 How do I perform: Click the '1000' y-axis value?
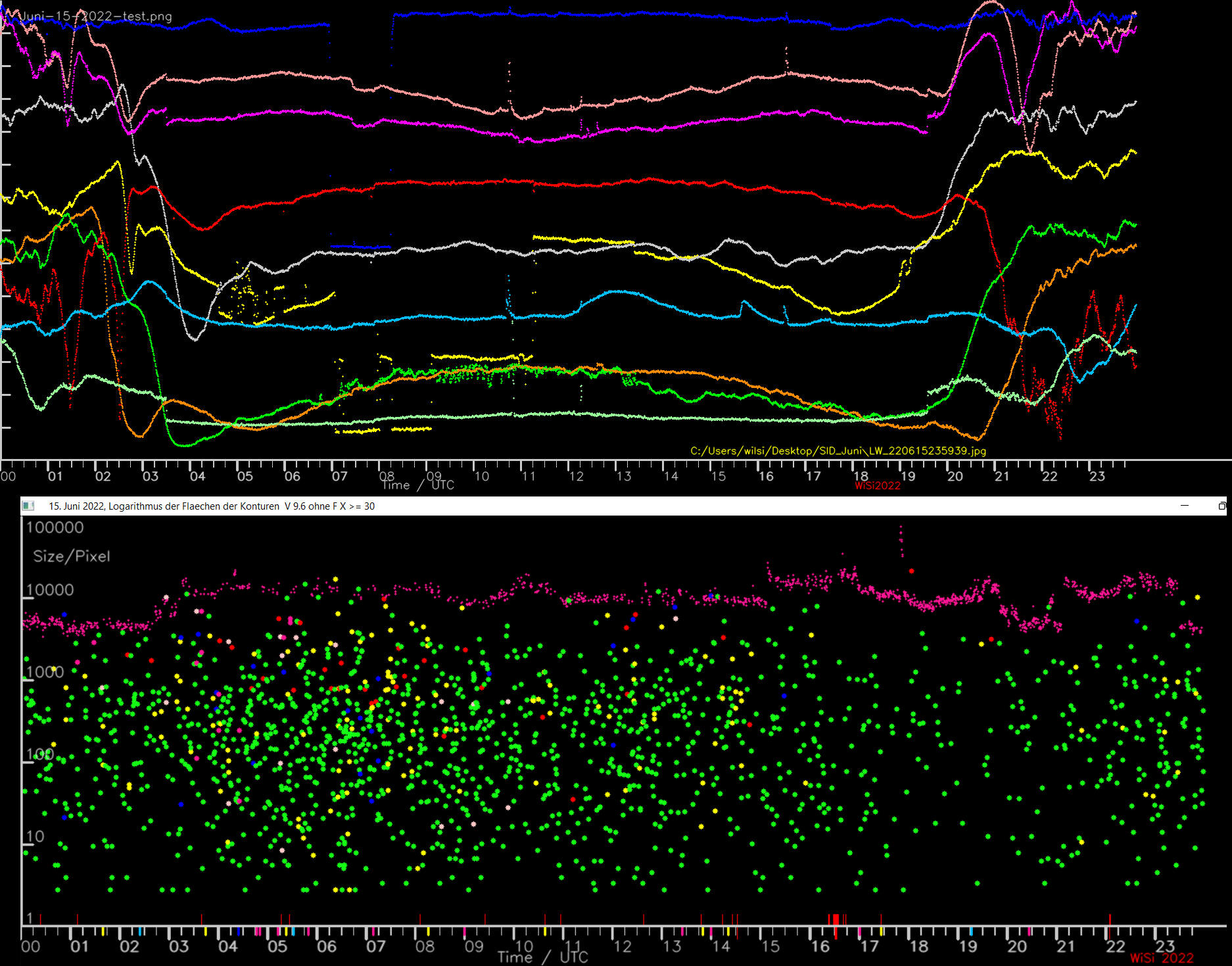[x=45, y=672]
